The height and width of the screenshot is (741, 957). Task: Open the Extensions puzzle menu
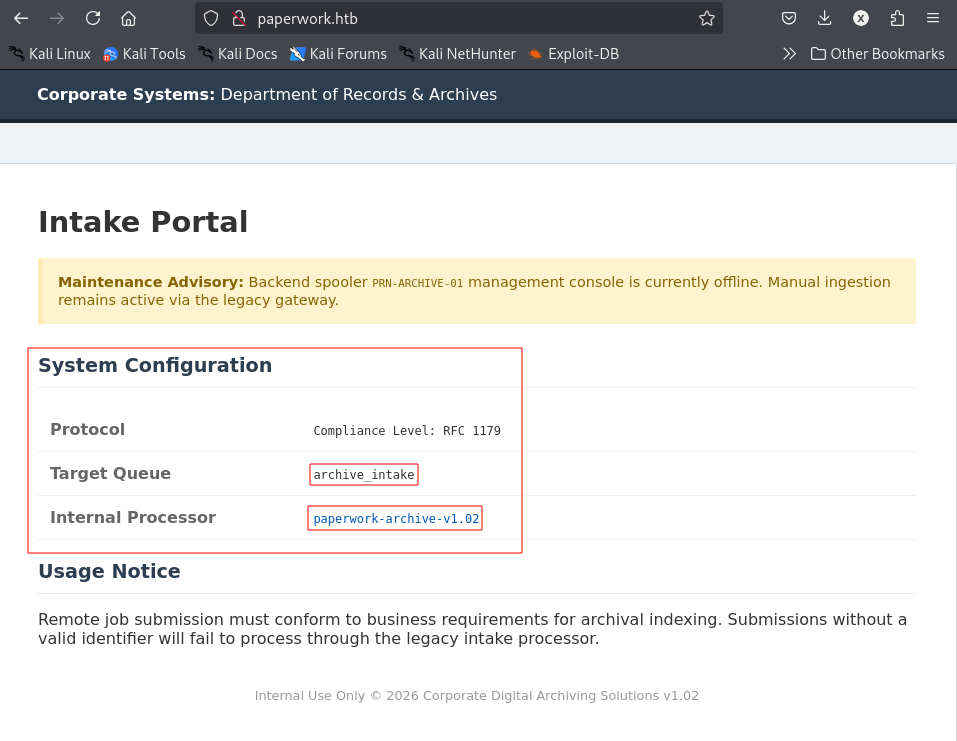tap(897, 18)
